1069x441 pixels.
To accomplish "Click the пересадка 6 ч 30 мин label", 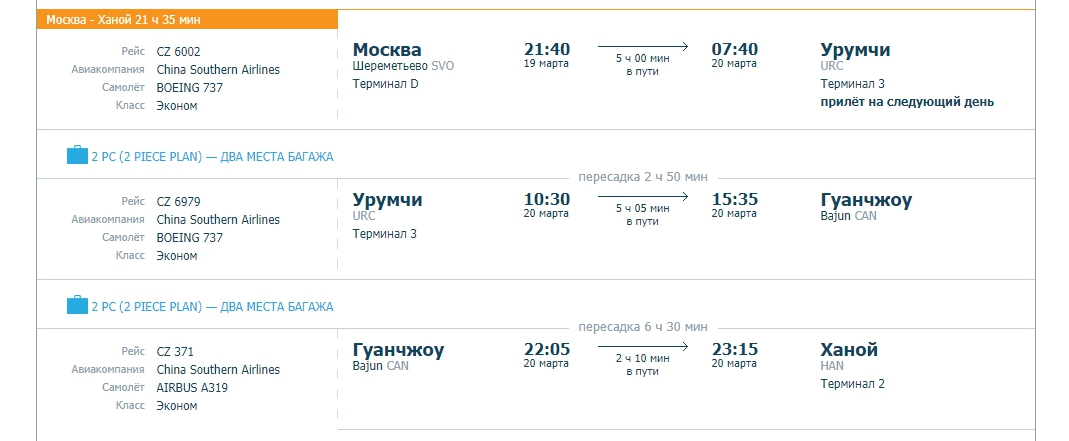I will [x=643, y=327].
